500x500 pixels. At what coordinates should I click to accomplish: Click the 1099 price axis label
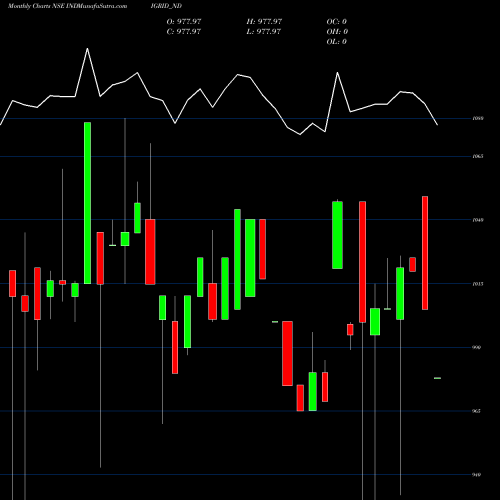click(478, 118)
